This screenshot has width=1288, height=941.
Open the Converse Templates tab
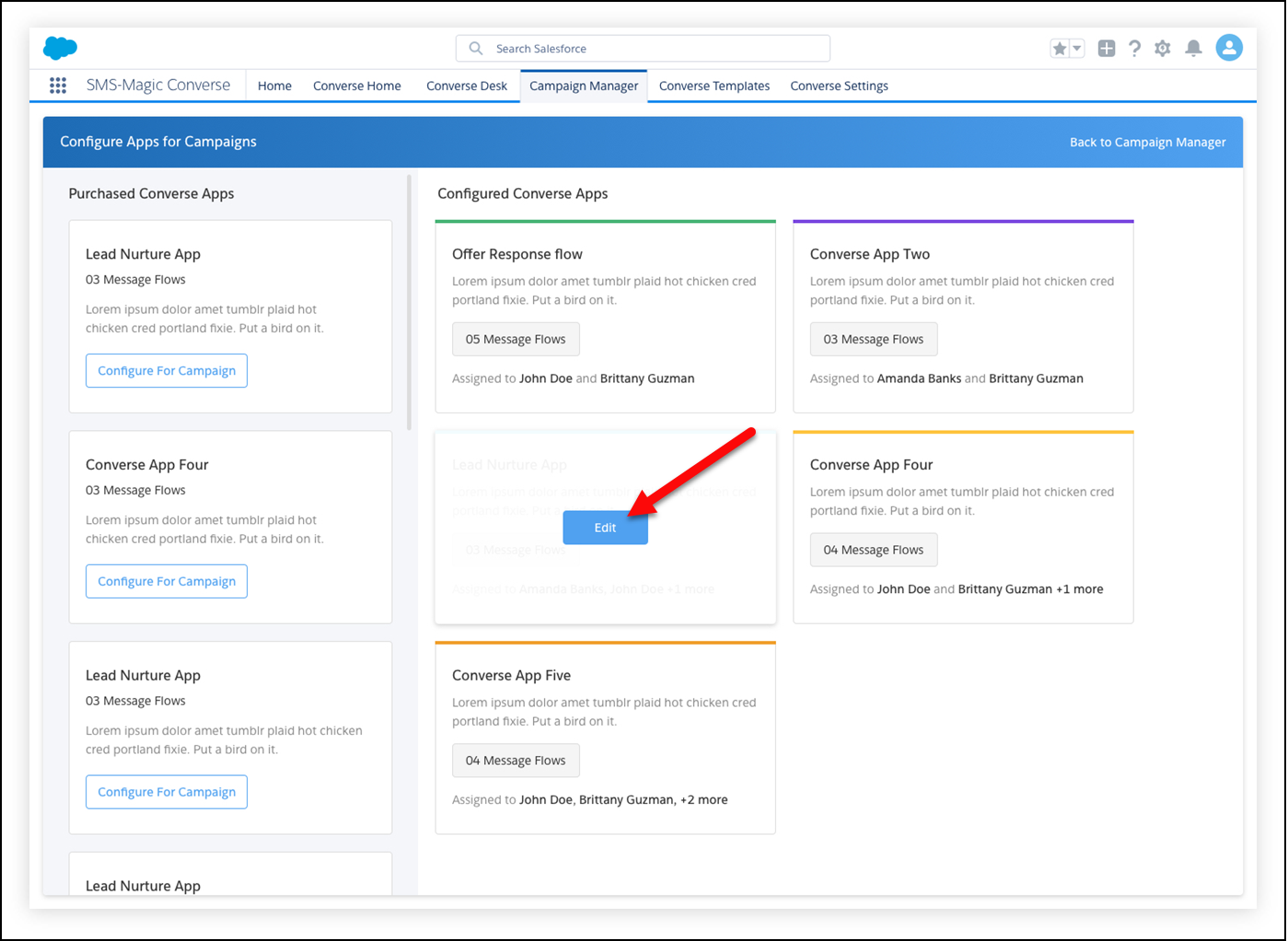(714, 87)
